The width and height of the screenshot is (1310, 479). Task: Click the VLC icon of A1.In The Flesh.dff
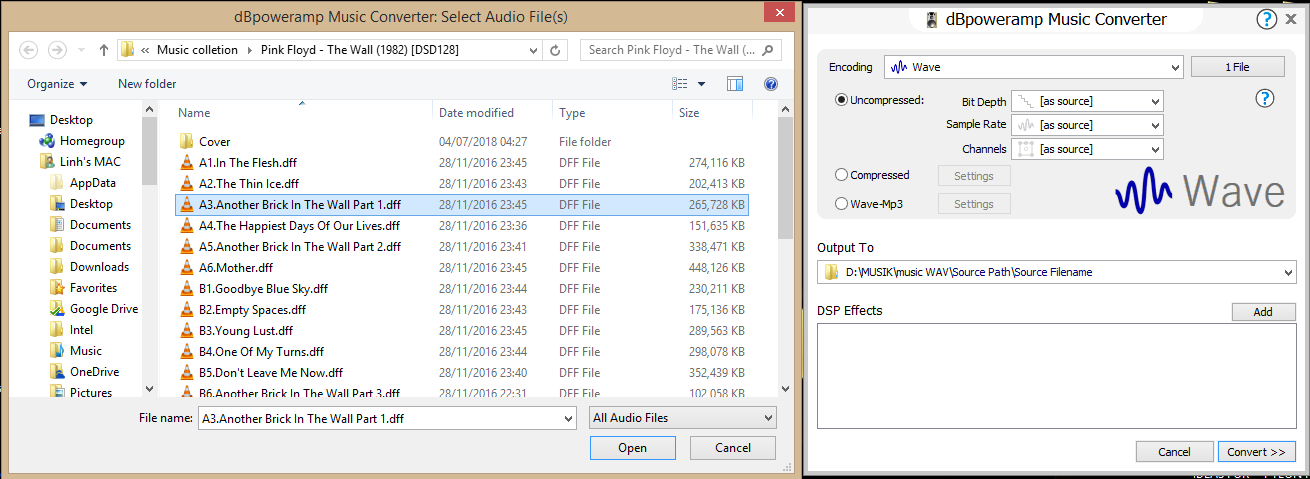pos(185,163)
